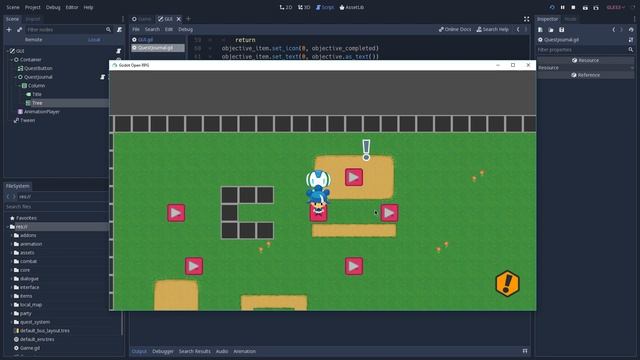Go to previous folder in the FileSystem dock

click(8, 196)
